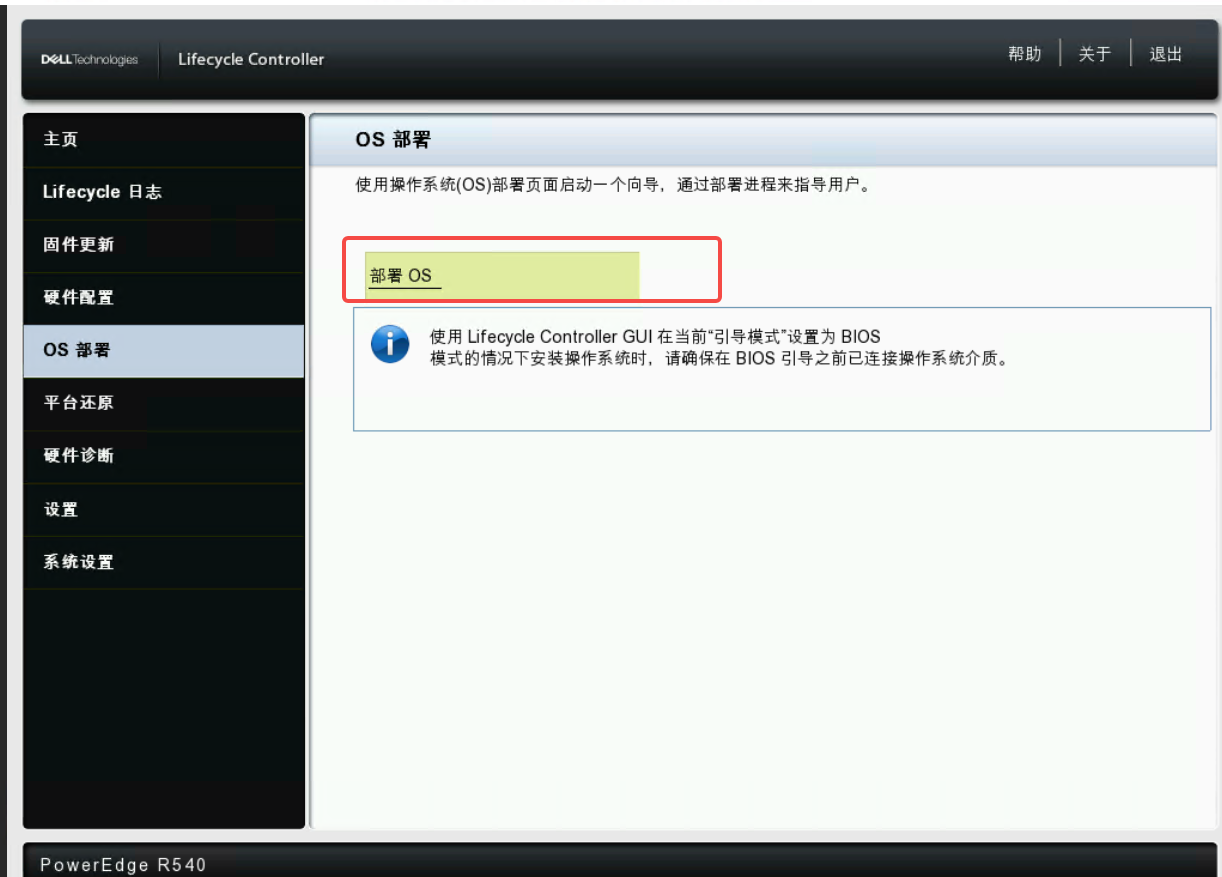Image resolution: width=1222 pixels, height=877 pixels.
Task: Click the Lifecycle Controller title text
Action: (251, 59)
